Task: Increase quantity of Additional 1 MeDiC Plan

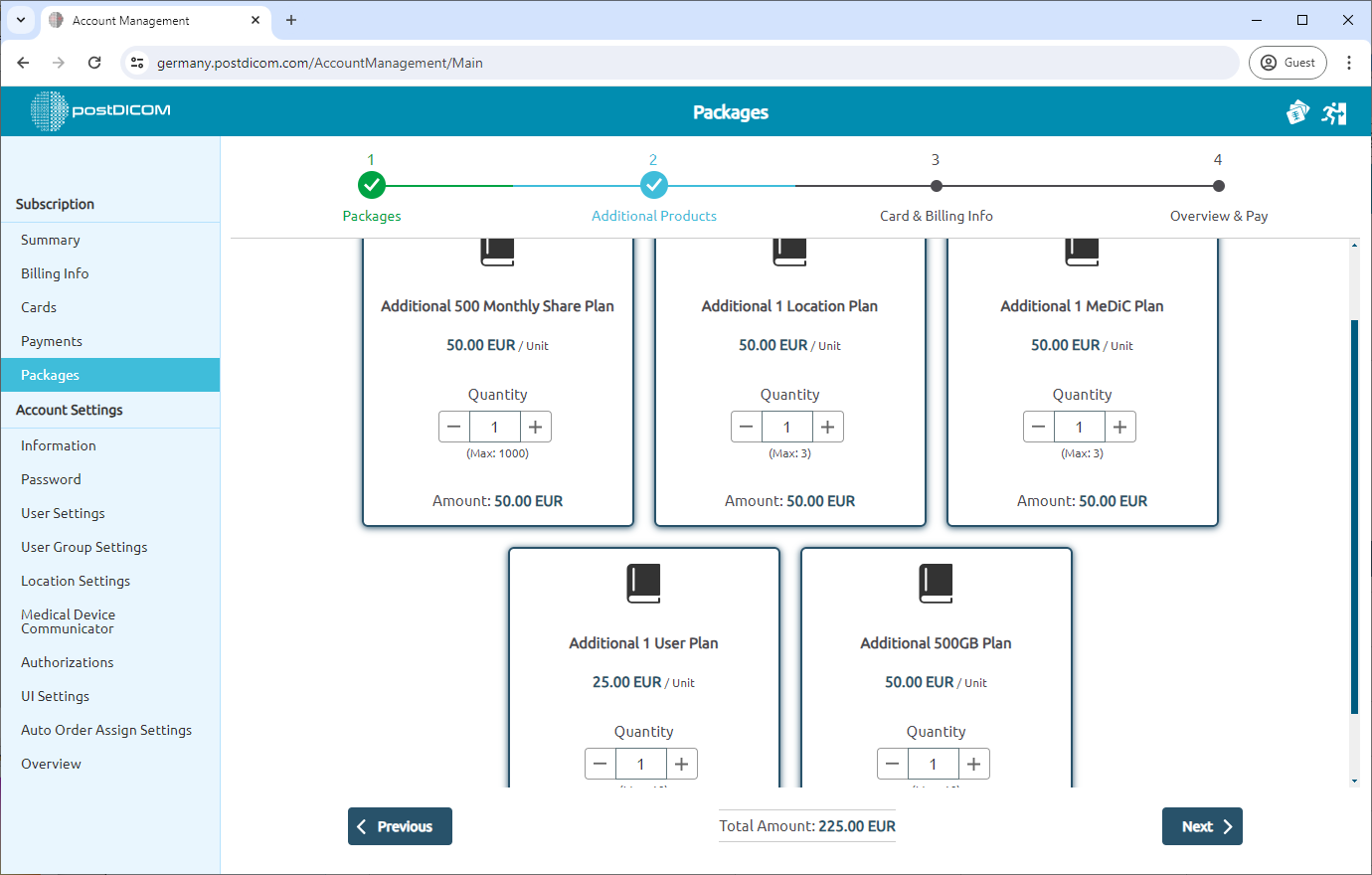Action: (x=1119, y=427)
